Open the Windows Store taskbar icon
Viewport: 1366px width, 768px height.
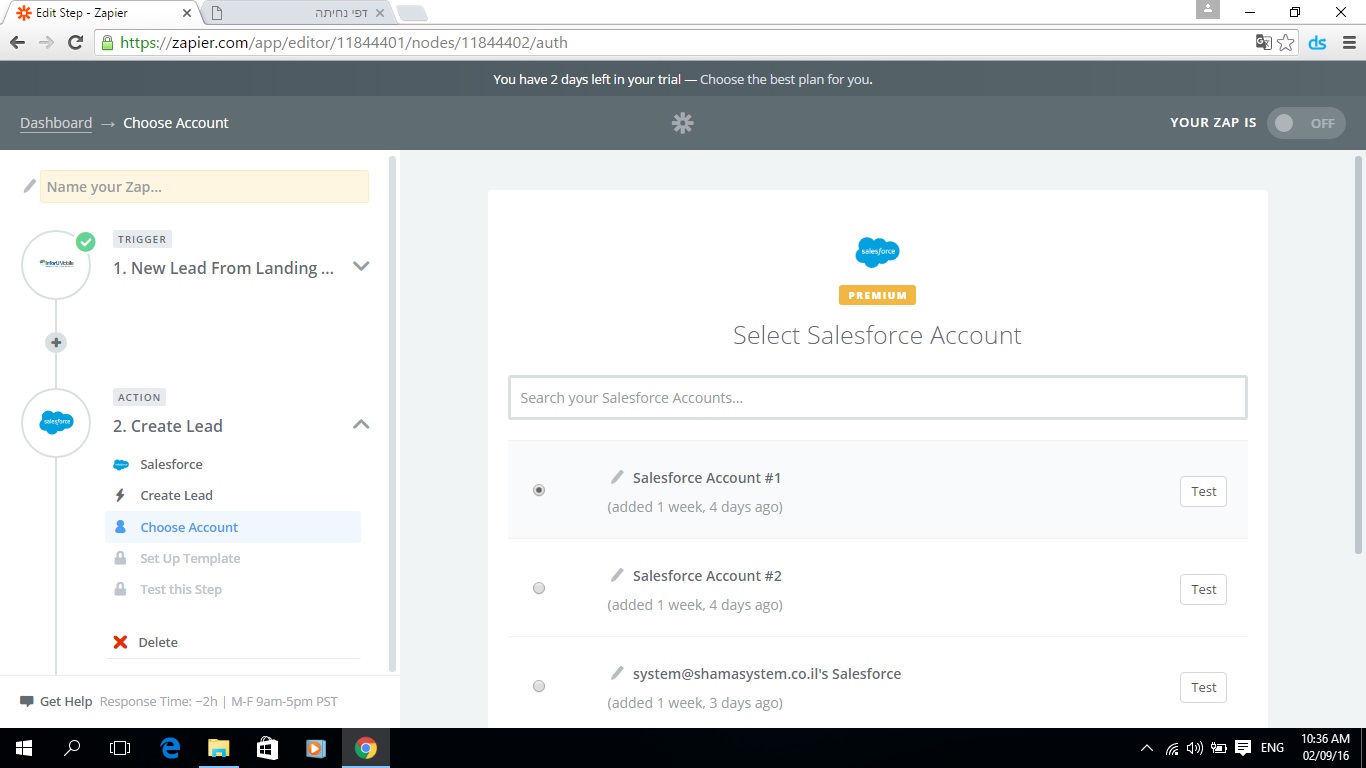(266, 748)
